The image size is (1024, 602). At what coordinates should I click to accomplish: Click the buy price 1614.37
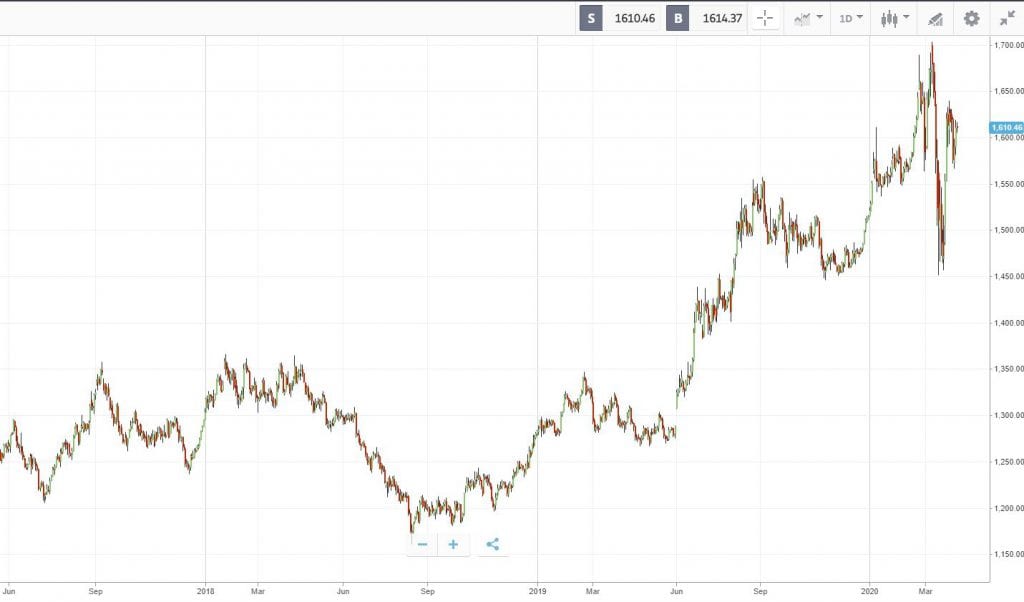[x=722, y=17]
